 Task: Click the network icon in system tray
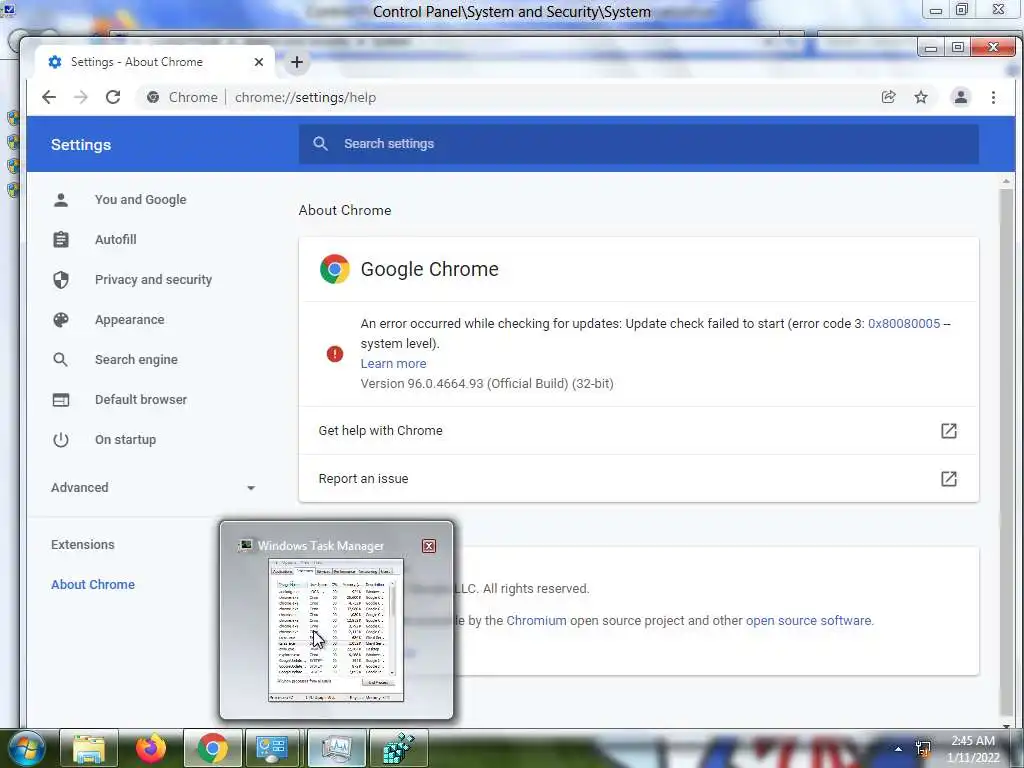pyautogui.click(x=923, y=749)
